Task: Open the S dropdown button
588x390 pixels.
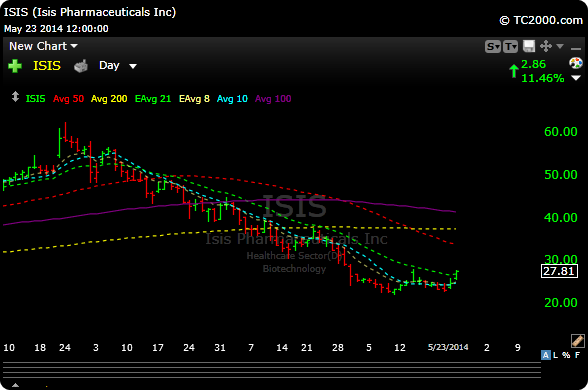Action: (x=493, y=46)
